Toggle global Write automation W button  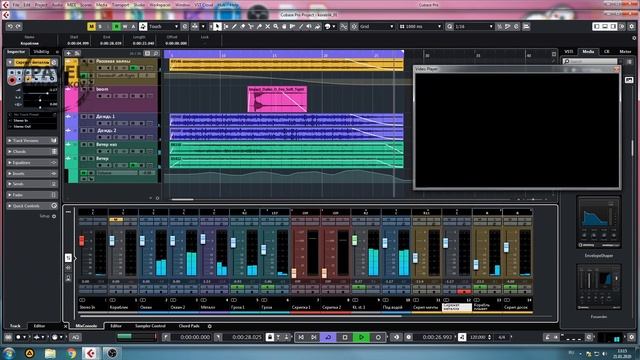[x=124, y=27]
